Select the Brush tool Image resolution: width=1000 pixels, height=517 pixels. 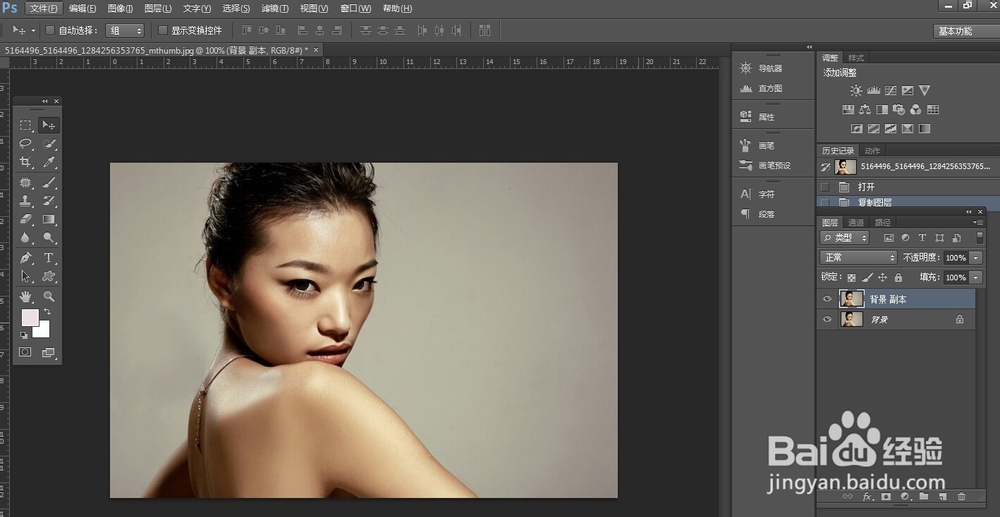[x=48, y=182]
